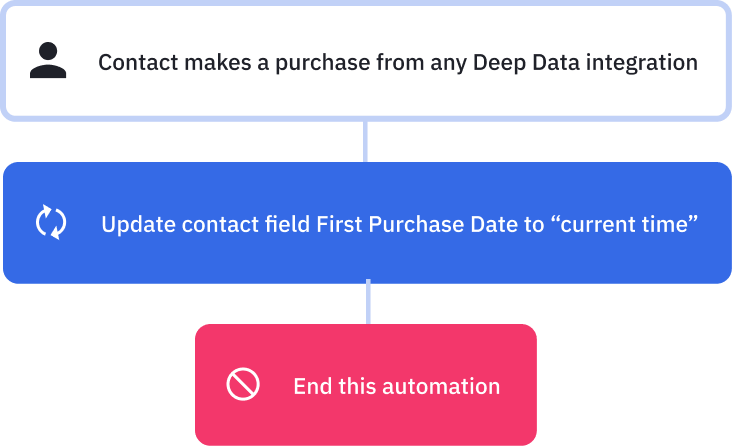Click connector line above End this automation
The image size is (732, 446).
tap(368, 303)
